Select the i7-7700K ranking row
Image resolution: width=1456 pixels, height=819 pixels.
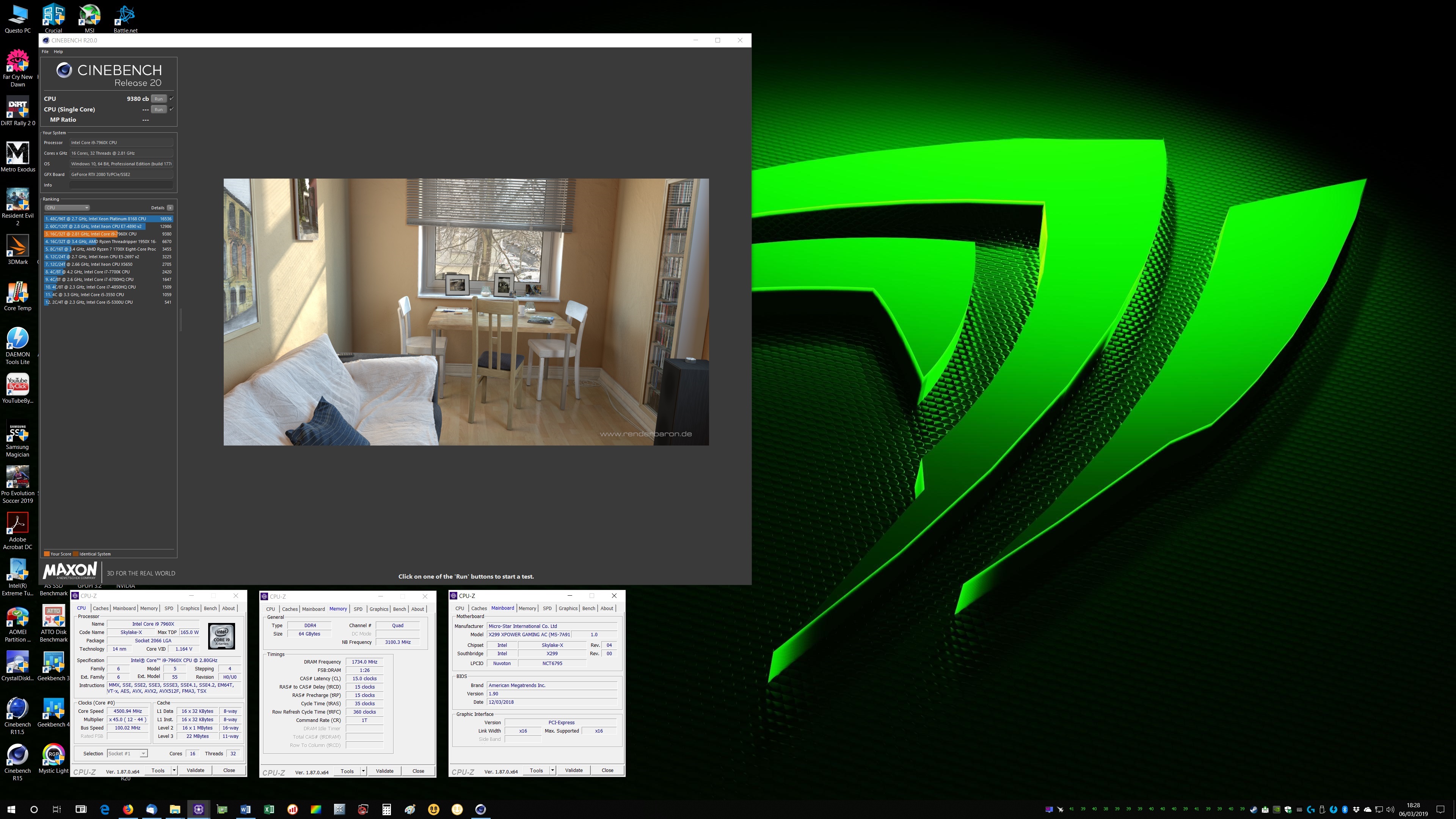point(108,272)
